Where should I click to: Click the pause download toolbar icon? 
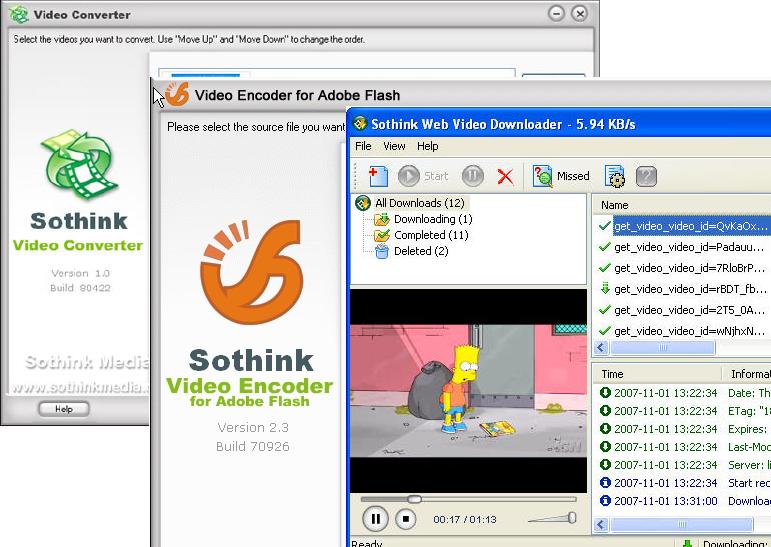(473, 176)
